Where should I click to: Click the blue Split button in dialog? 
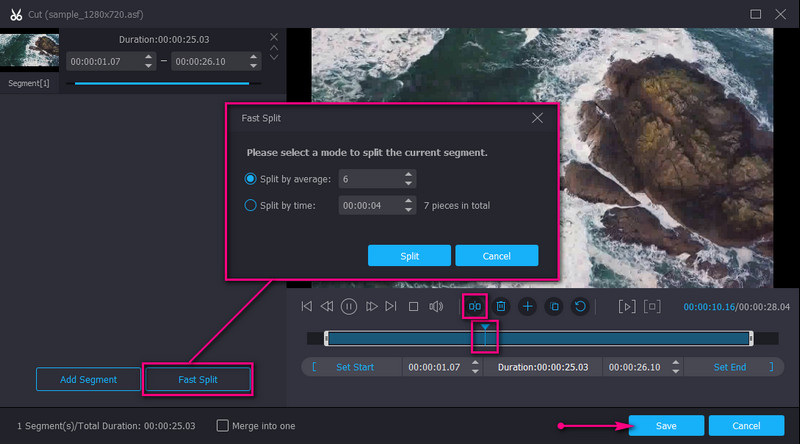tap(409, 256)
